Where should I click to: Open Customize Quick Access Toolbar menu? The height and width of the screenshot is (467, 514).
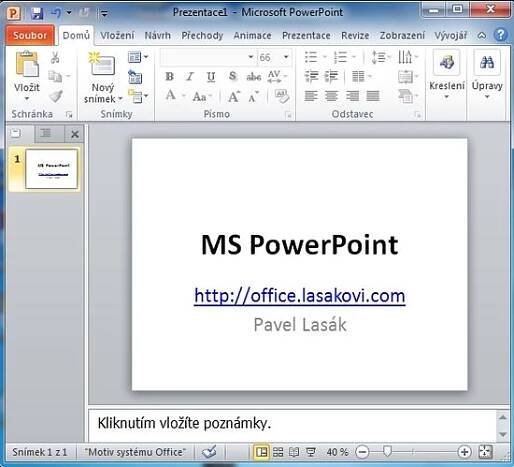point(104,14)
